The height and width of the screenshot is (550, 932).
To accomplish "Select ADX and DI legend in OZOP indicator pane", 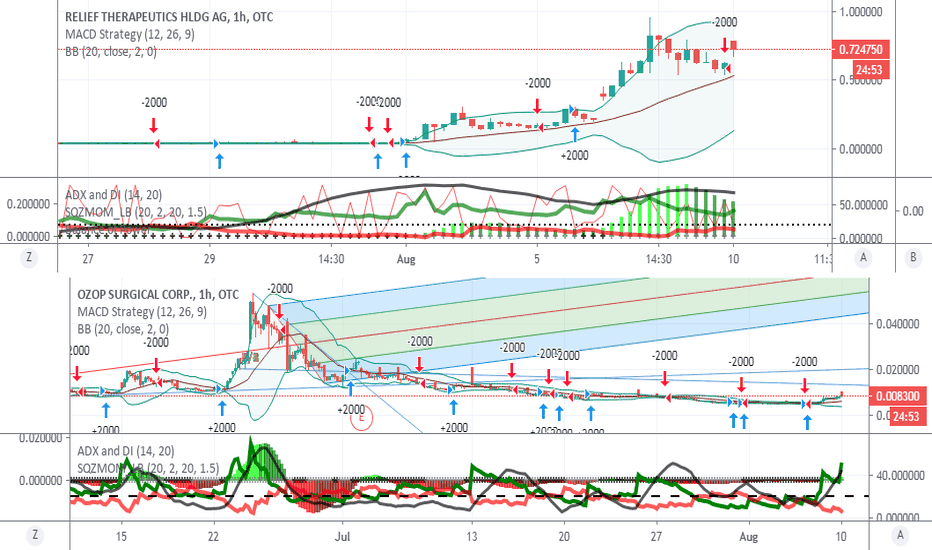I will [x=126, y=451].
